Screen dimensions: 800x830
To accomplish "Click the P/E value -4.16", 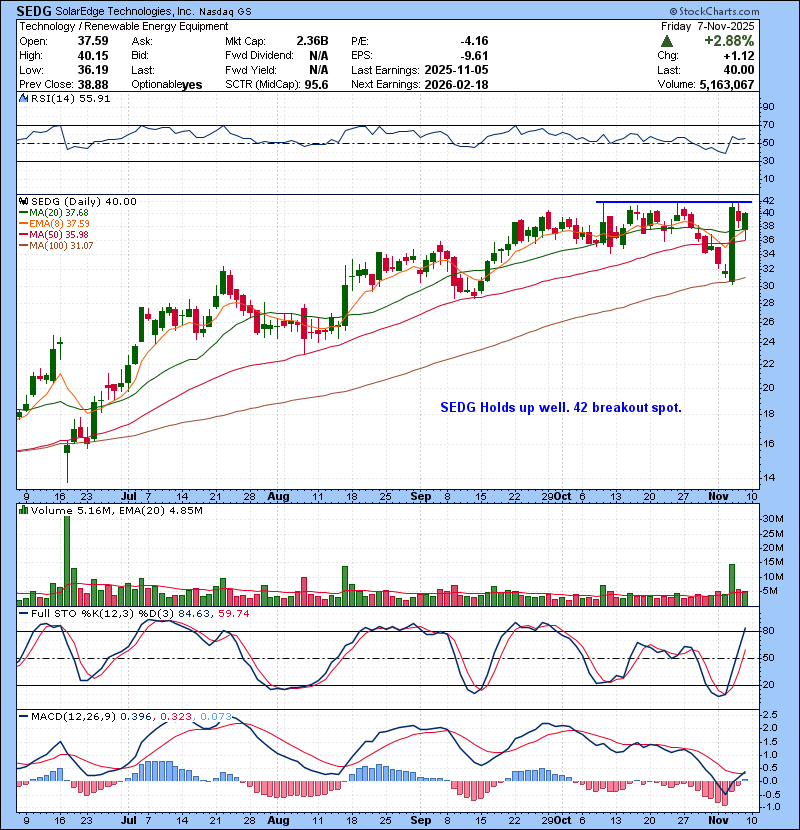I will [x=474, y=41].
